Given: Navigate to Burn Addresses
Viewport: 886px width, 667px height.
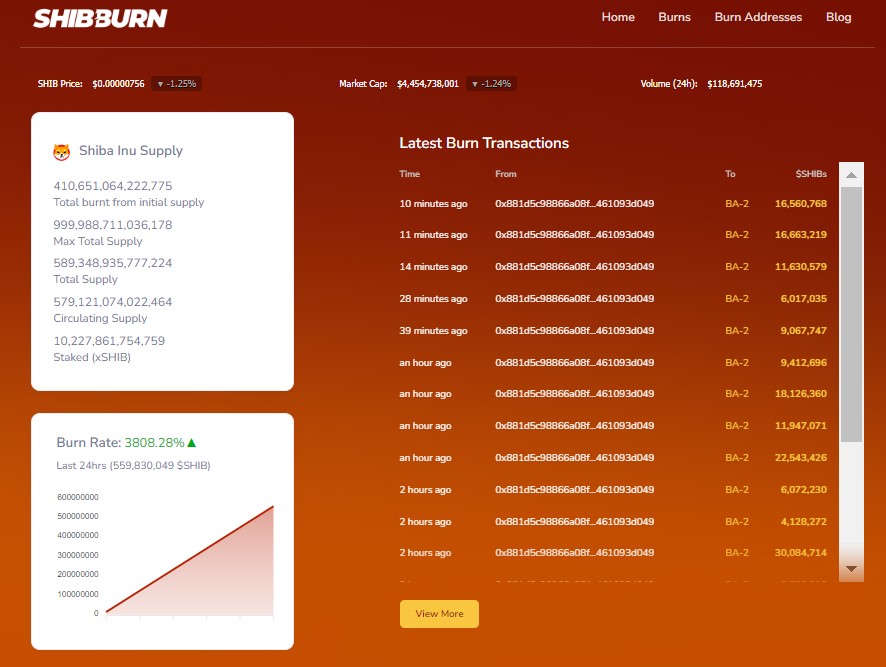Looking at the screenshot, I should click(758, 17).
